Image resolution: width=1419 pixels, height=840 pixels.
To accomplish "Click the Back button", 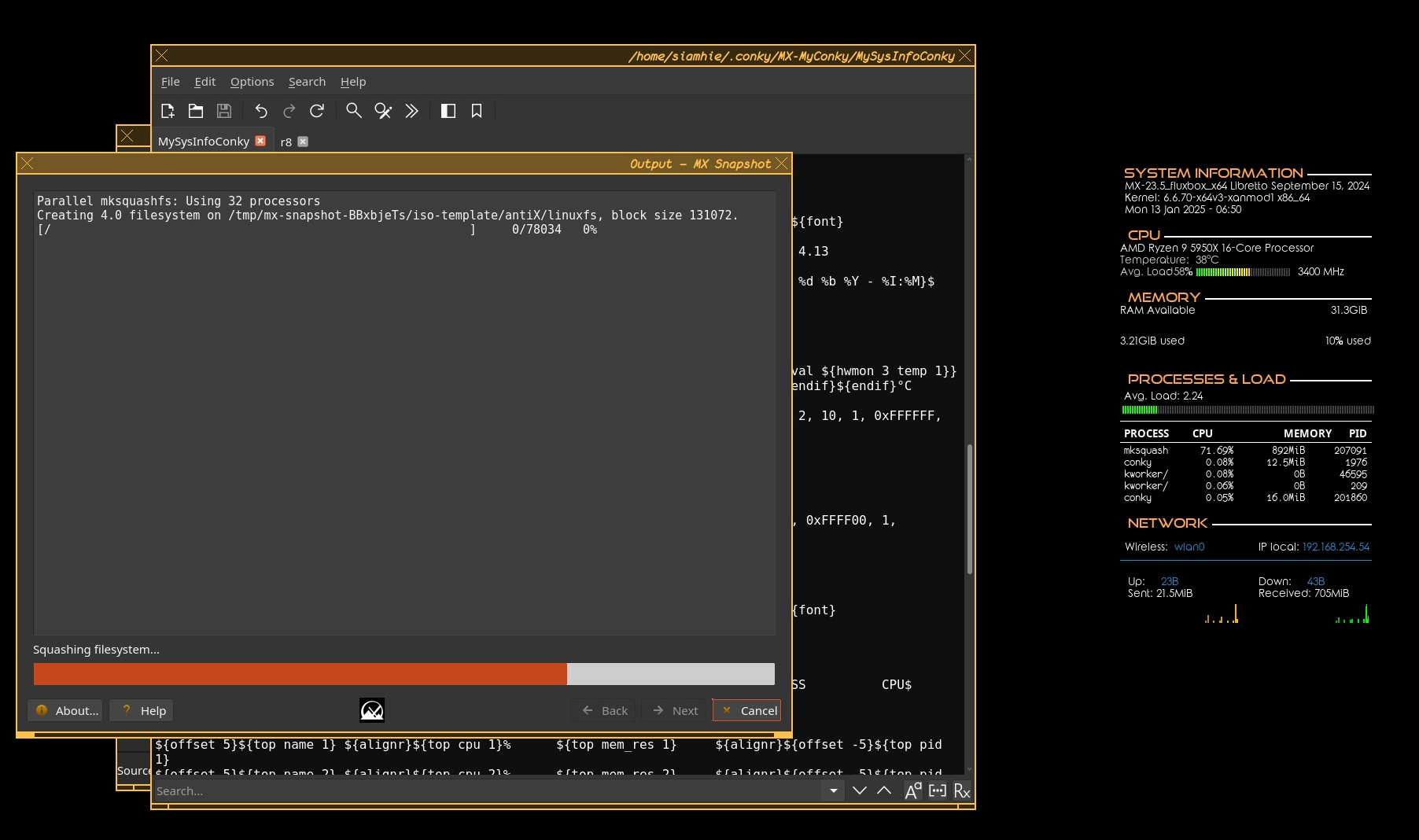I will (x=603, y=710).
